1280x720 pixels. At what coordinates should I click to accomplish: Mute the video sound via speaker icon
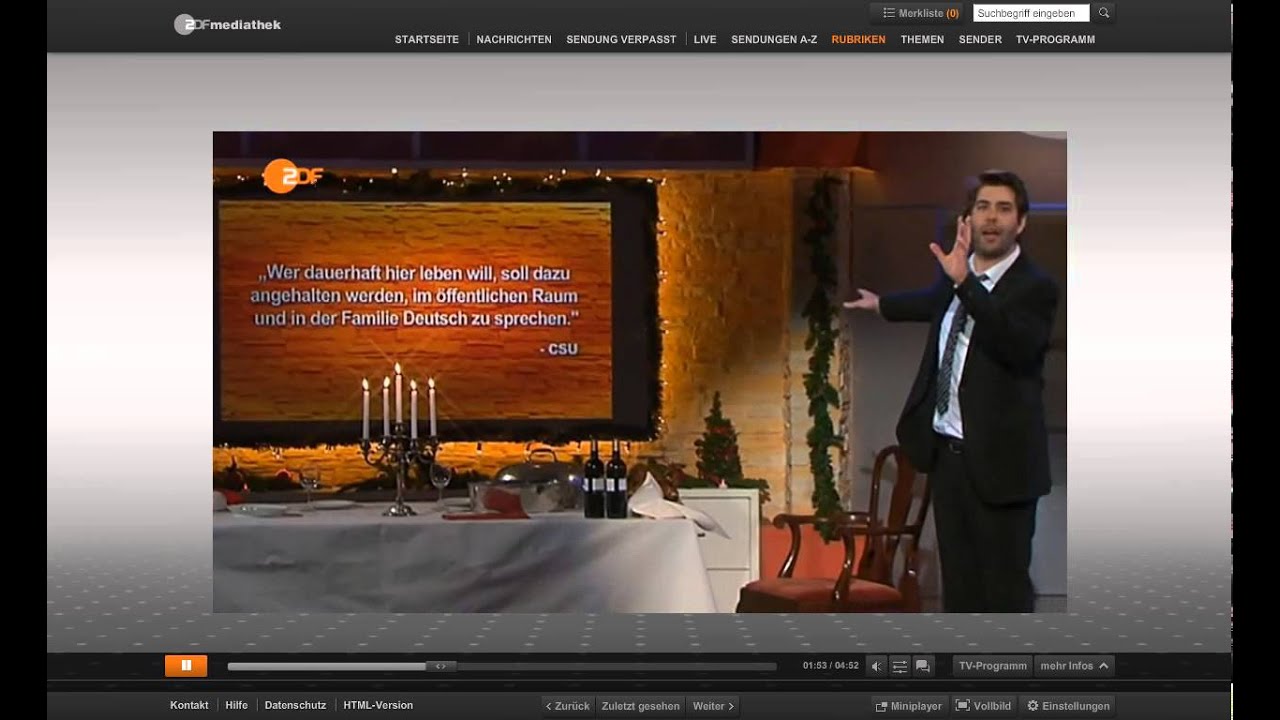tap(876, 666)
